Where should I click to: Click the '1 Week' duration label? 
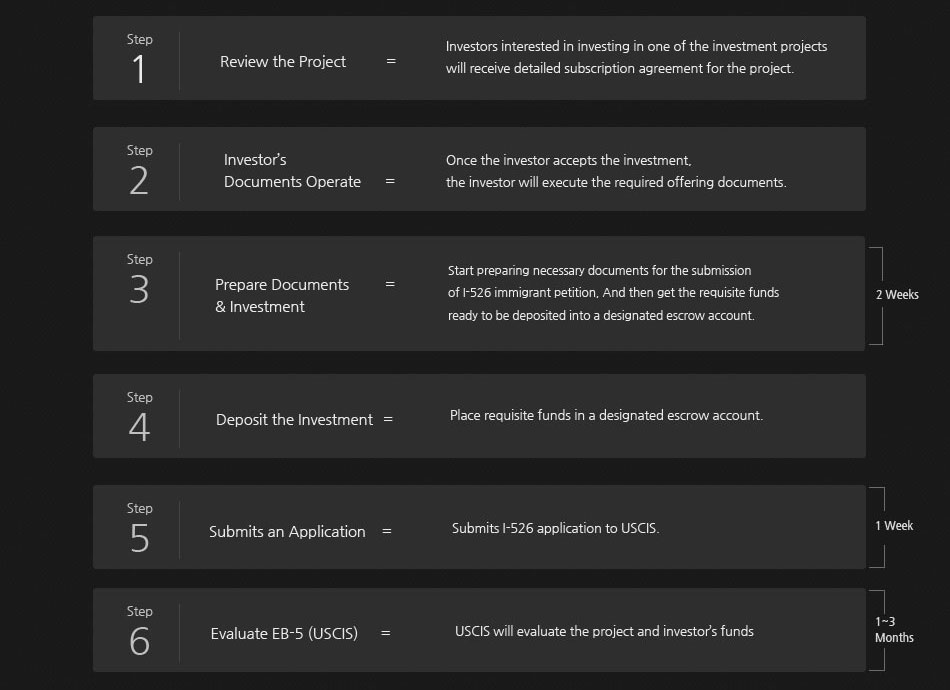tap(894, 526)
